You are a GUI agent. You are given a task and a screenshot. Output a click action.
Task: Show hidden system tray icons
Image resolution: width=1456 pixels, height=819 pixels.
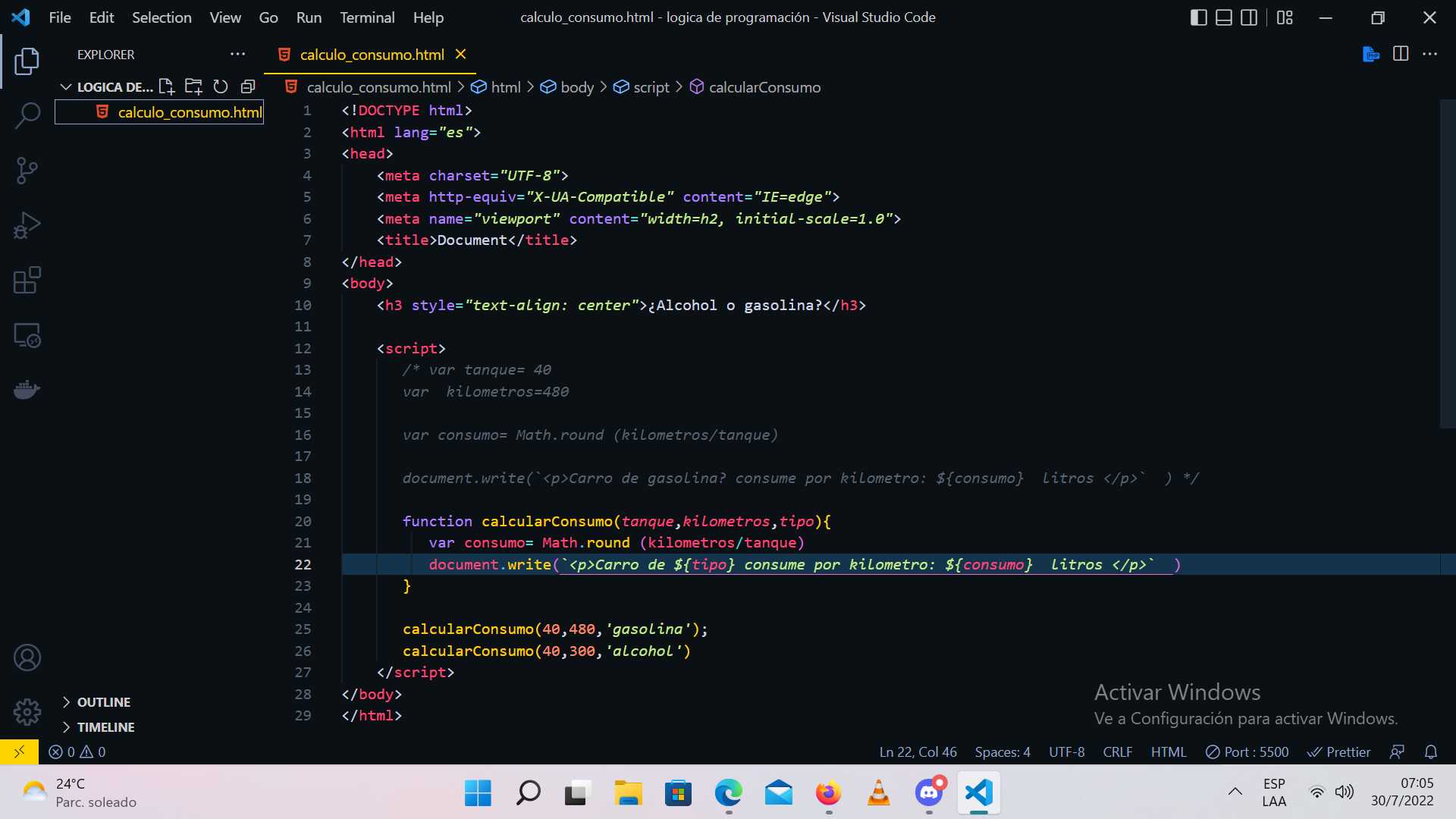pos(1235,792)
